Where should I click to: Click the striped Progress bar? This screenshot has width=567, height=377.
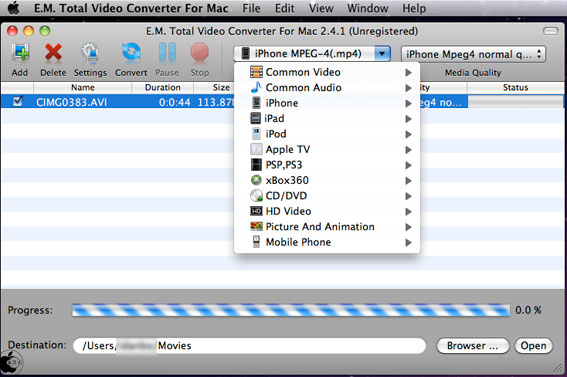[291, 310]
